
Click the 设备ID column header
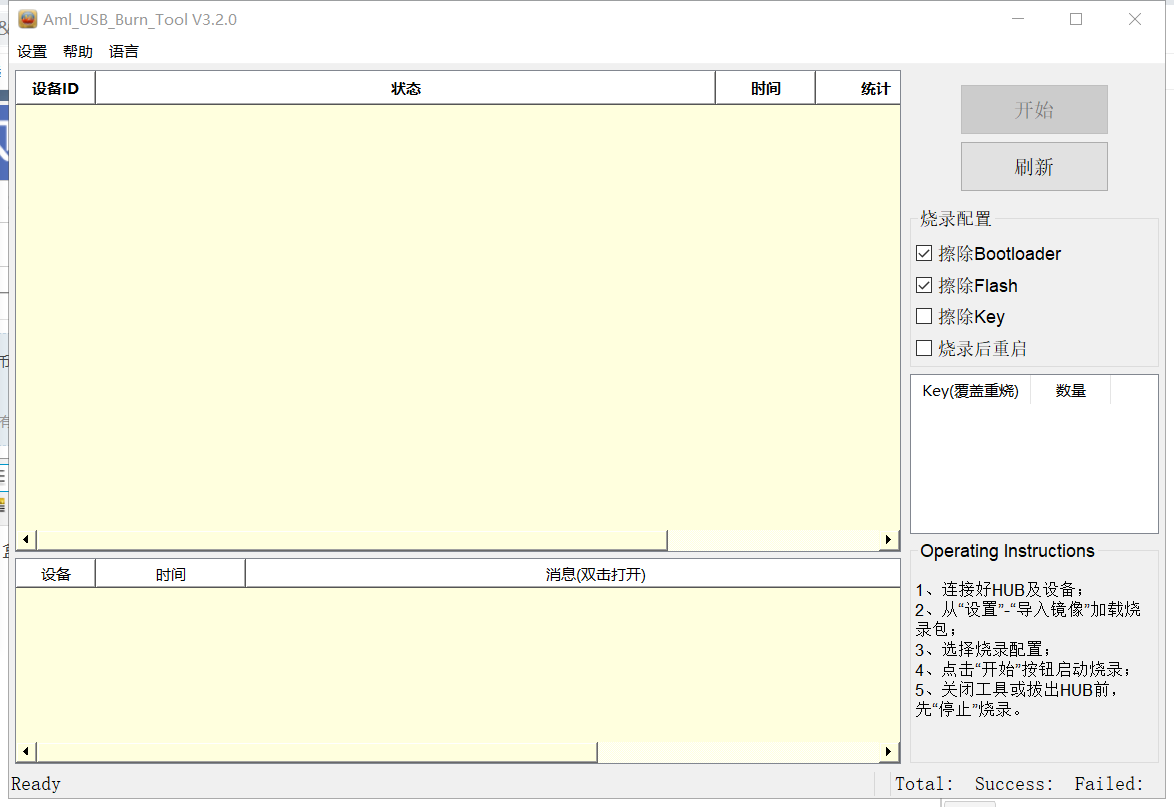point(55,89)
